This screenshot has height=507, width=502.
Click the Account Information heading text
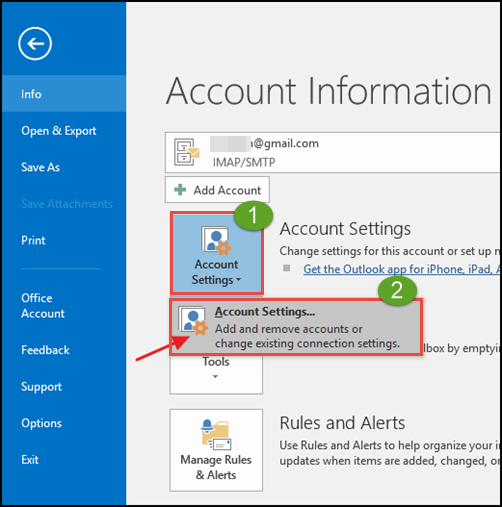click(329, 91)
